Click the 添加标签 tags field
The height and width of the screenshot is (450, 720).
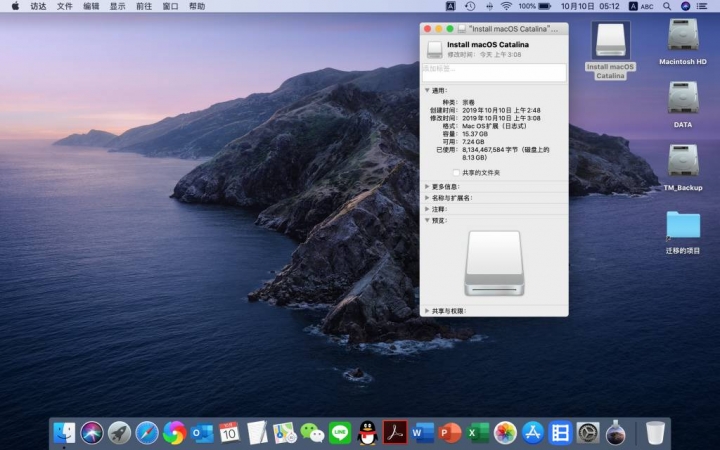(494, 73)
